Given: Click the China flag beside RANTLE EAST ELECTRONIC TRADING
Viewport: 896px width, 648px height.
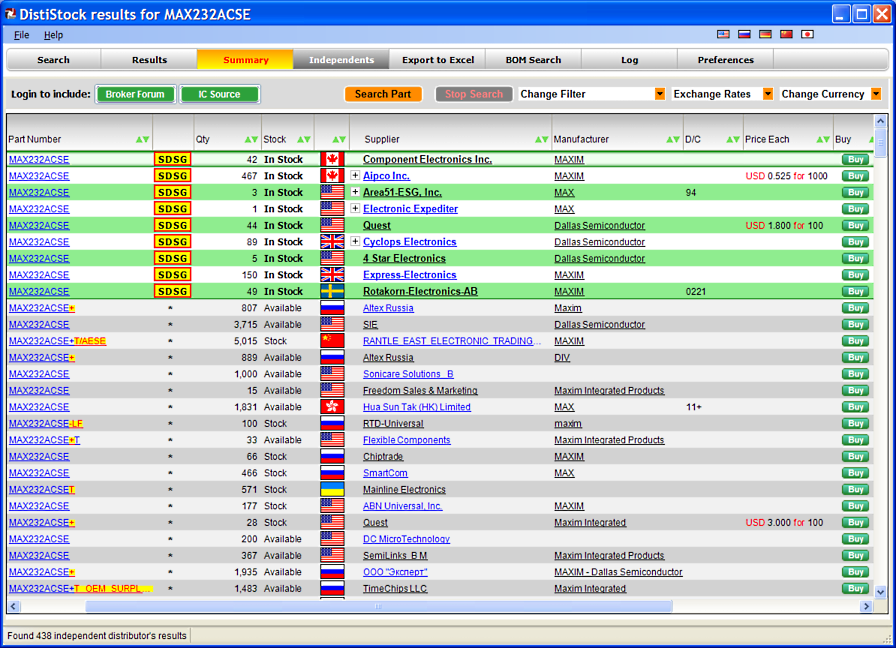Looking at the screenshot, I should point(332,341).
